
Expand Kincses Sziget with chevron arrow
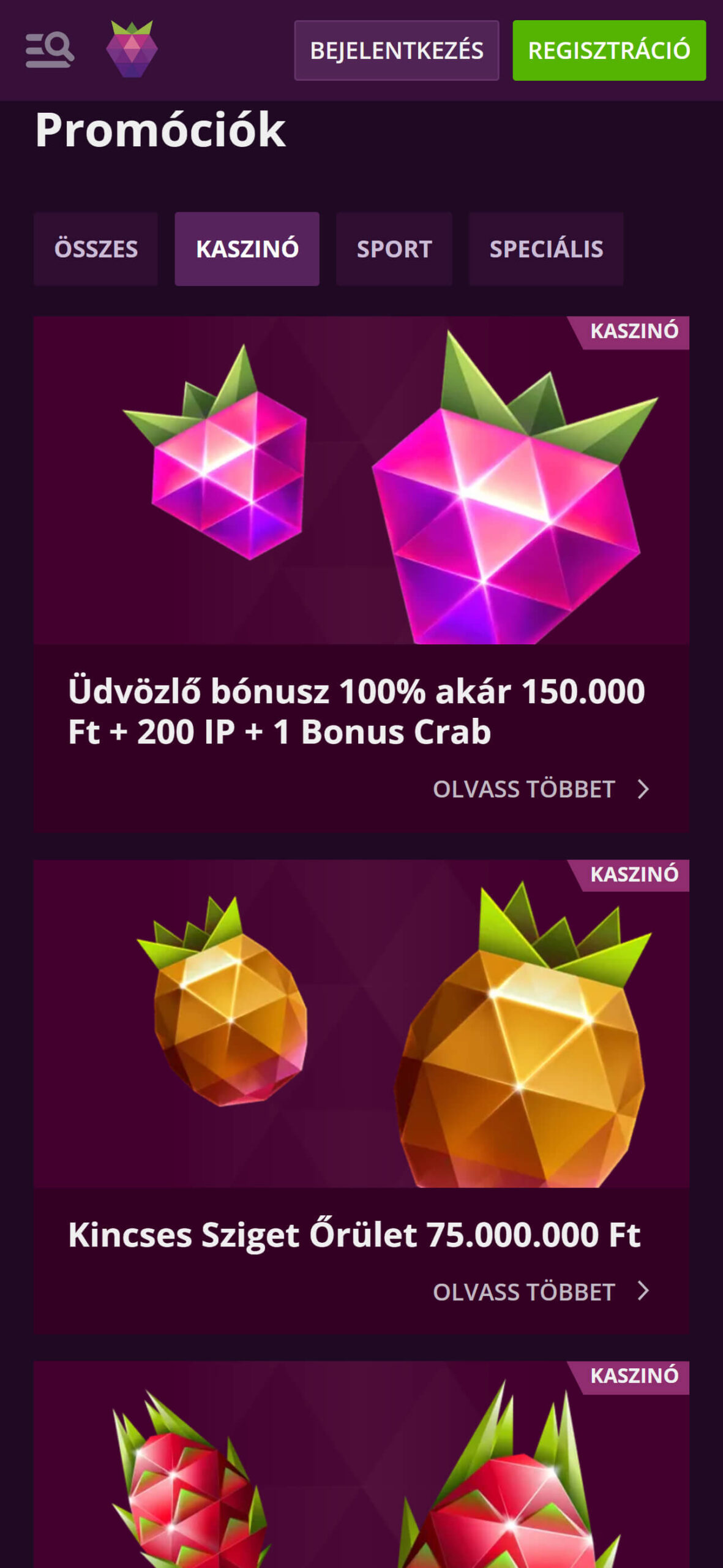pyautogui.click(x=643, y=1291)
